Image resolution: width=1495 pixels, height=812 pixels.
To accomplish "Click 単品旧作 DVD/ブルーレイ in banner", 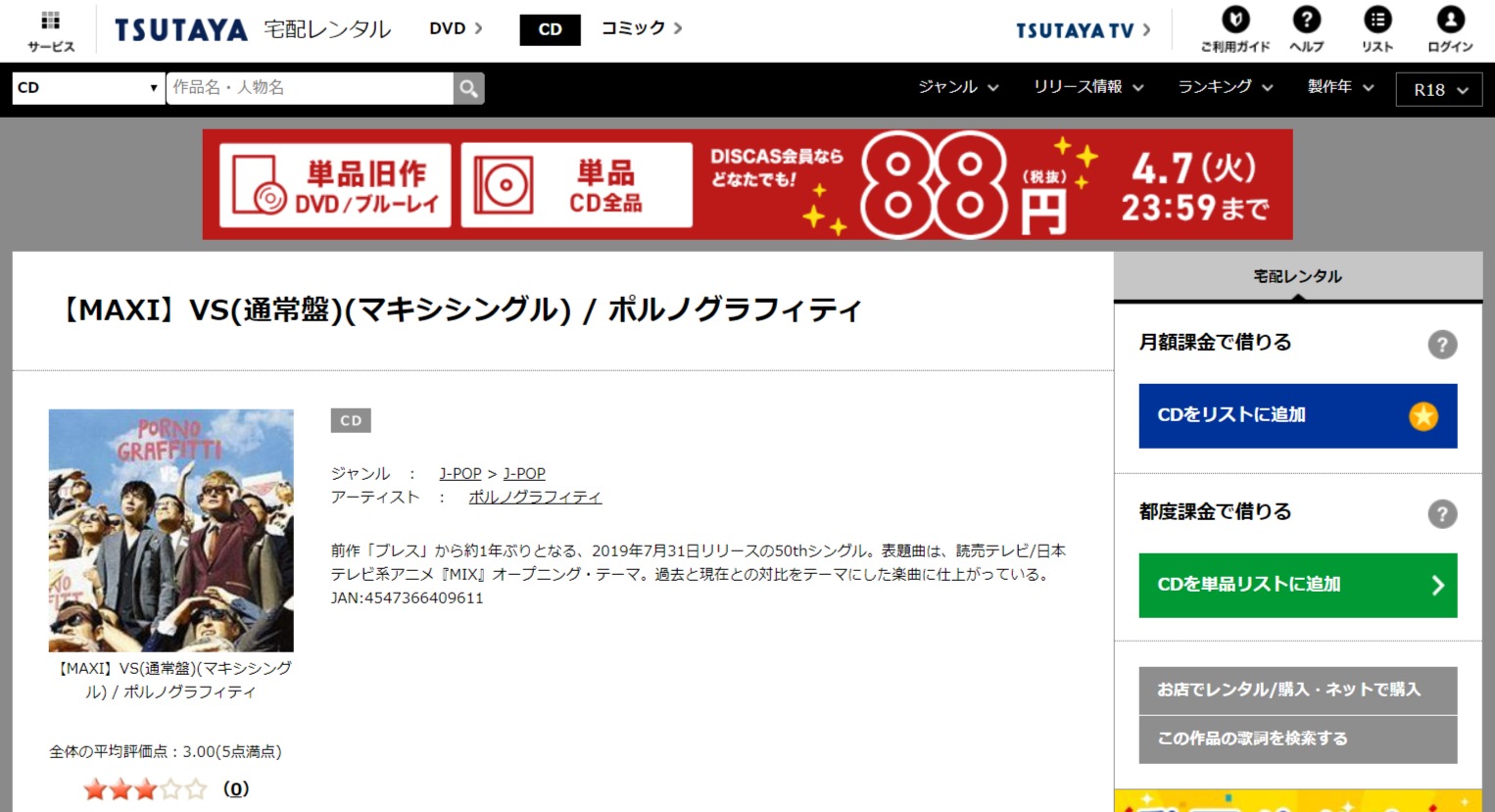I will click(335, 185).
